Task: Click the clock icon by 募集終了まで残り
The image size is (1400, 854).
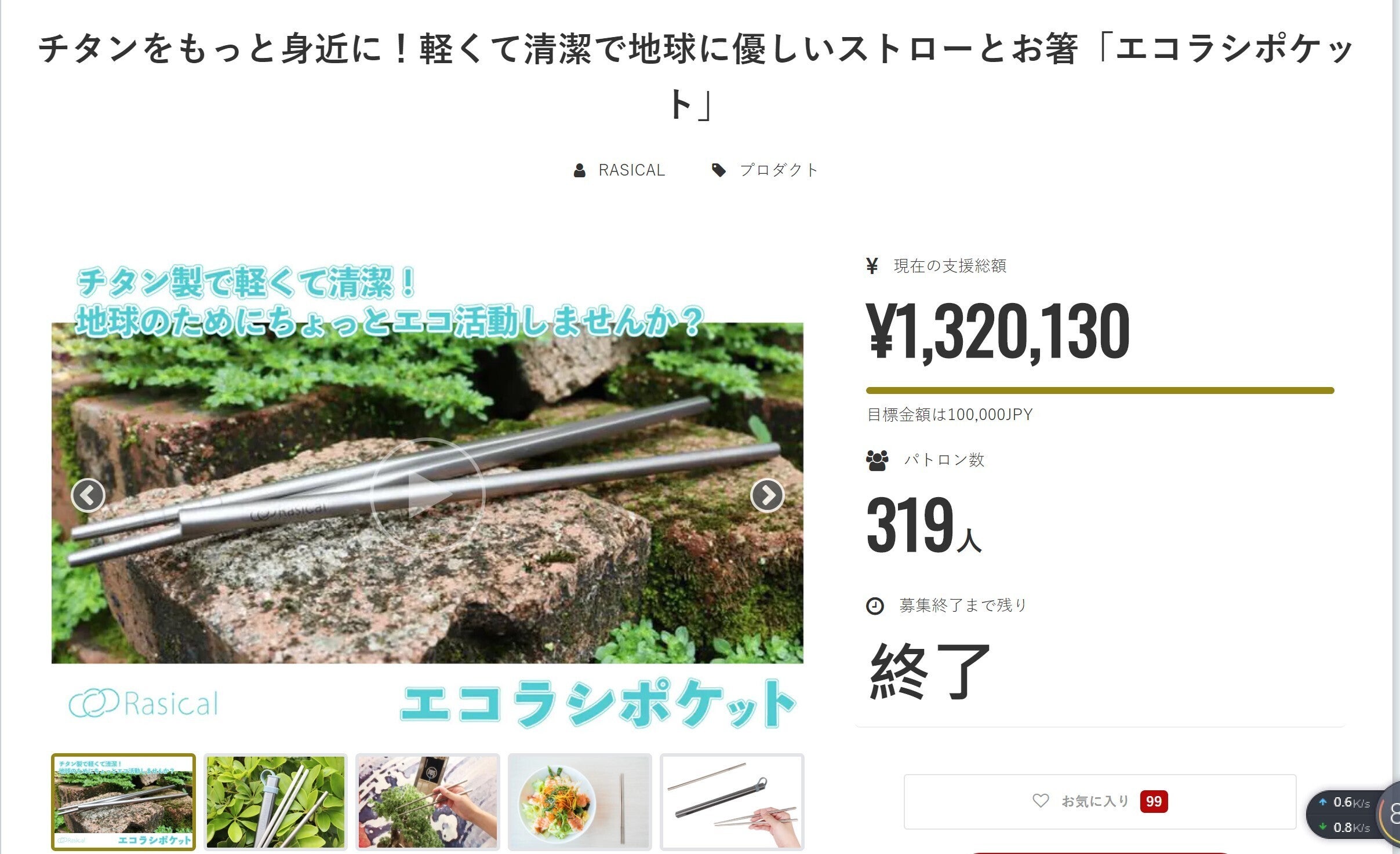Action: tap(875, 606)
